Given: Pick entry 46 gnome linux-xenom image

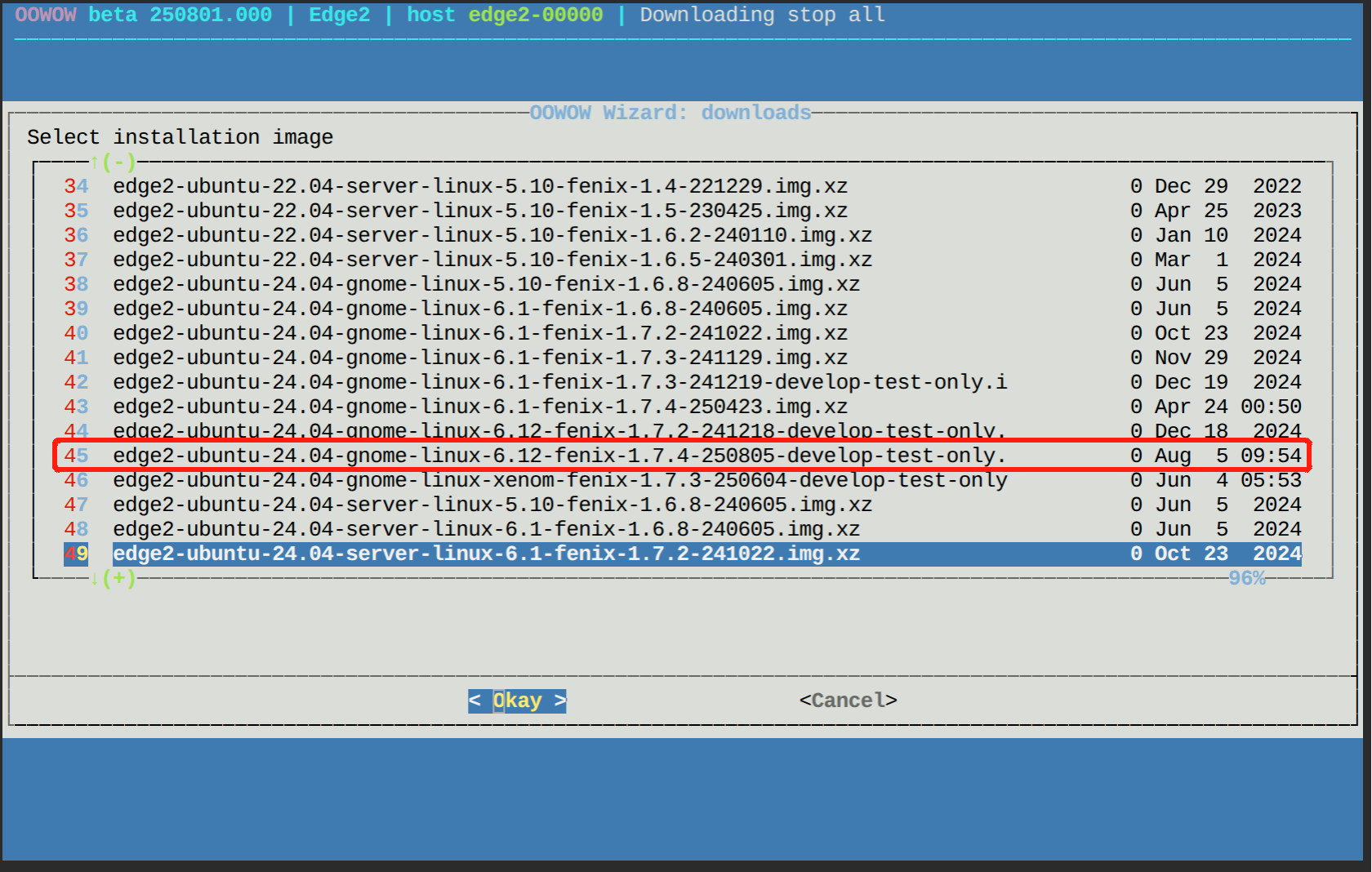Looking at the screenshot, I should pos(559,480).
